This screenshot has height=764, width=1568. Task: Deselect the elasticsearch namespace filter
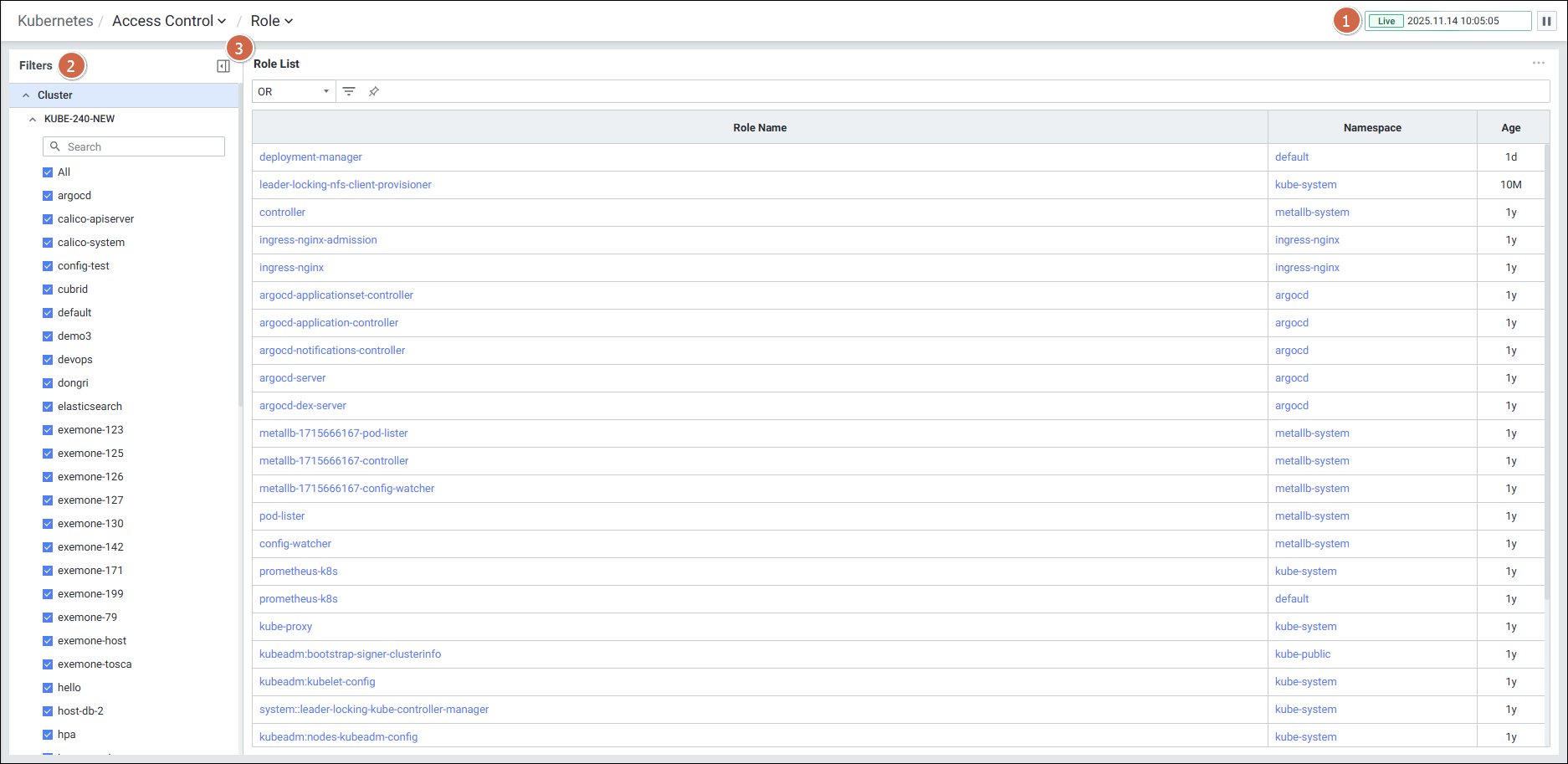click(x=48, y=407)
